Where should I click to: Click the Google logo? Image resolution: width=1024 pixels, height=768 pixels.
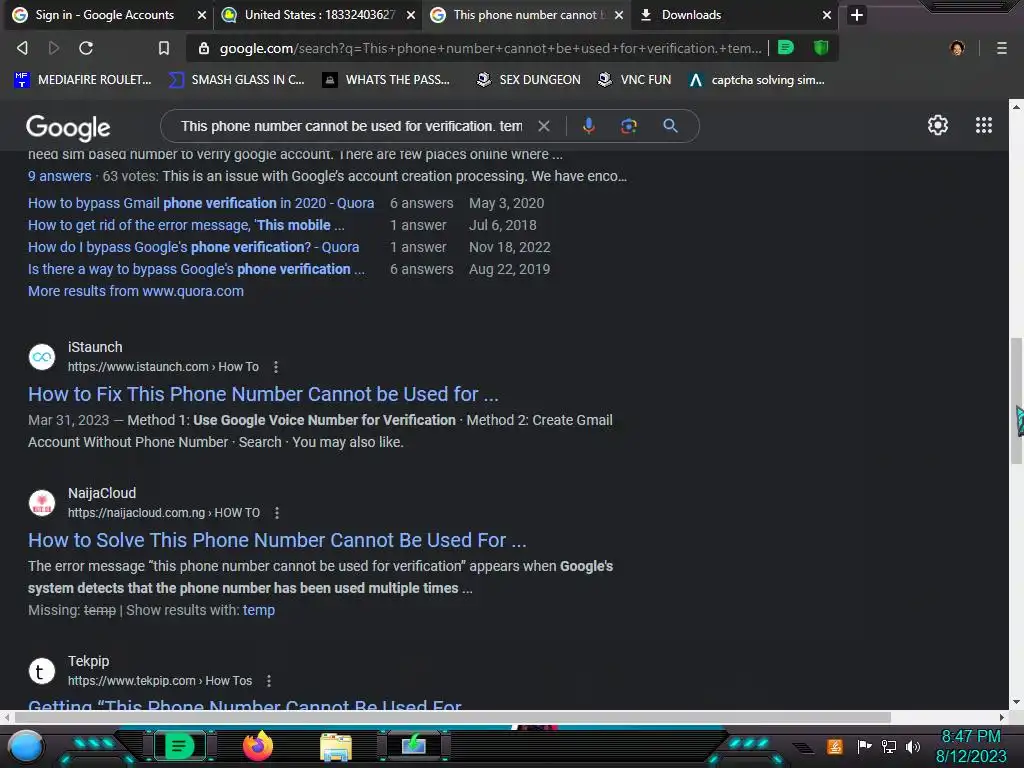point(68,128)
